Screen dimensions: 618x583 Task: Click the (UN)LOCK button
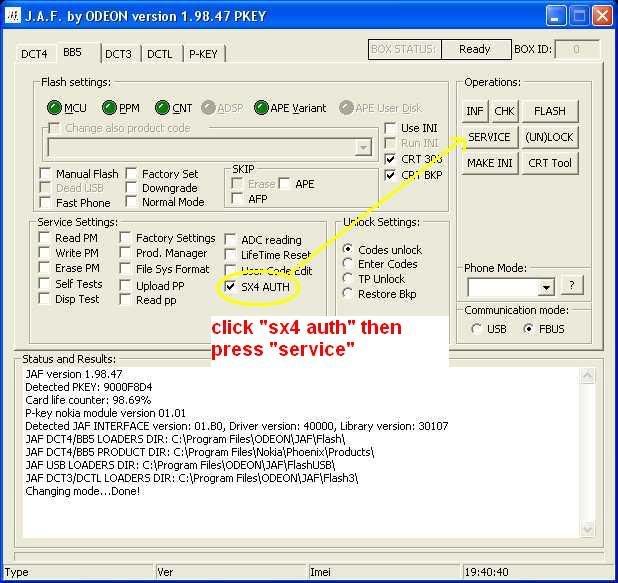click(550, 137)
